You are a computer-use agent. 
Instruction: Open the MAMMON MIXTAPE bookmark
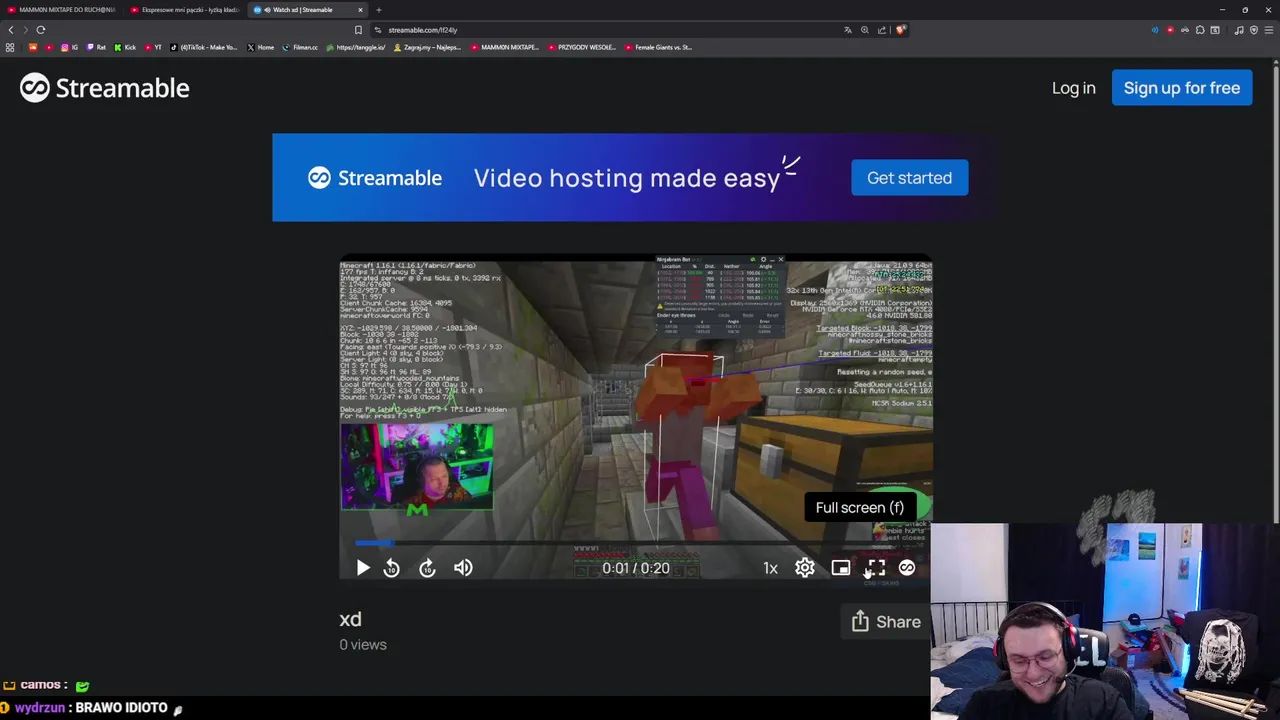[505, 47]
